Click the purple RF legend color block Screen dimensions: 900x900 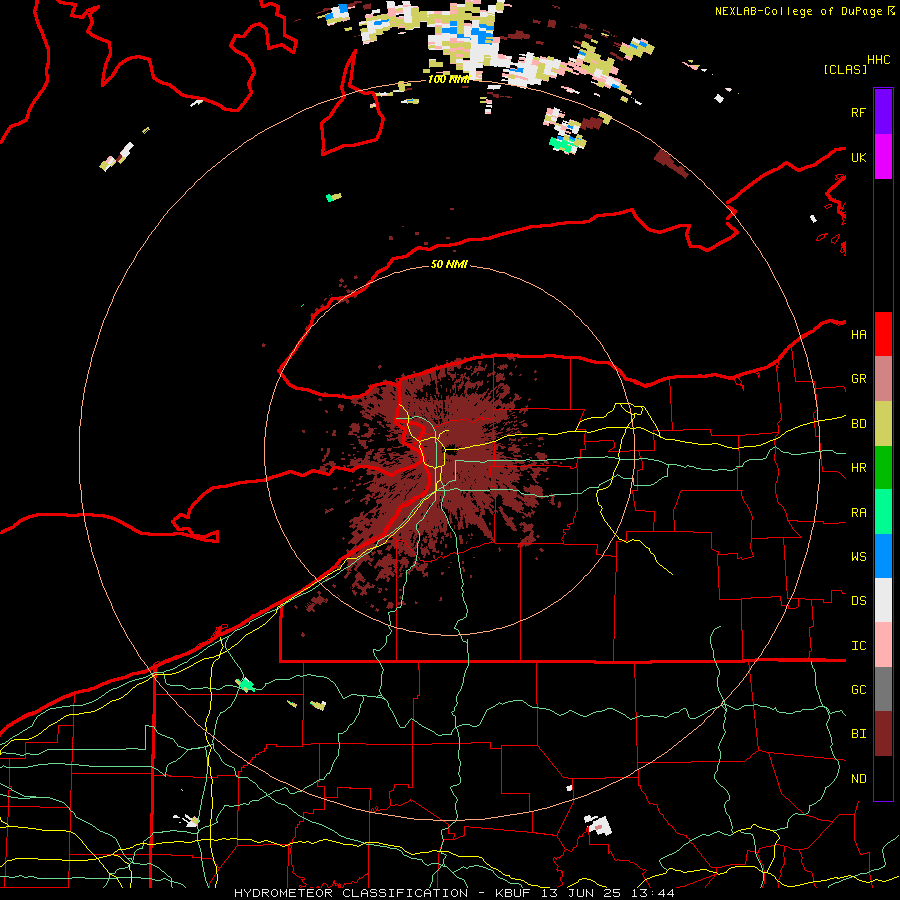(x=883, y=112)
